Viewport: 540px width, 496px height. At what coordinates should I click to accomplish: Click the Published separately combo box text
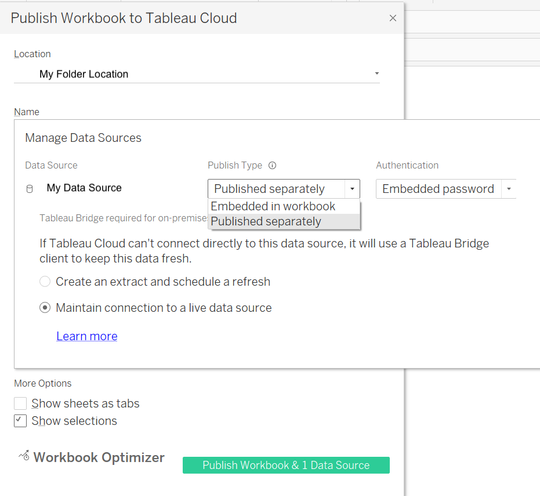pyautogui.click(x=269, y=189)
